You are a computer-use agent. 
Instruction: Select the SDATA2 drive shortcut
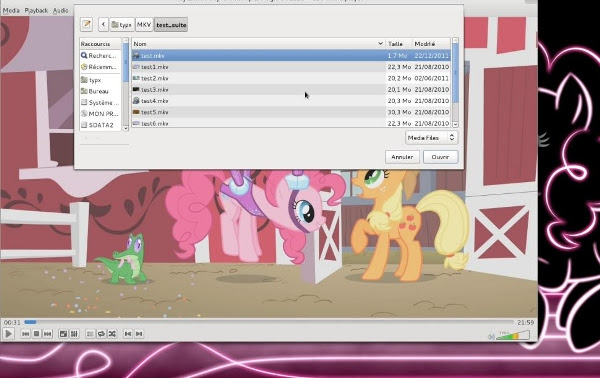tap(99, 125)
